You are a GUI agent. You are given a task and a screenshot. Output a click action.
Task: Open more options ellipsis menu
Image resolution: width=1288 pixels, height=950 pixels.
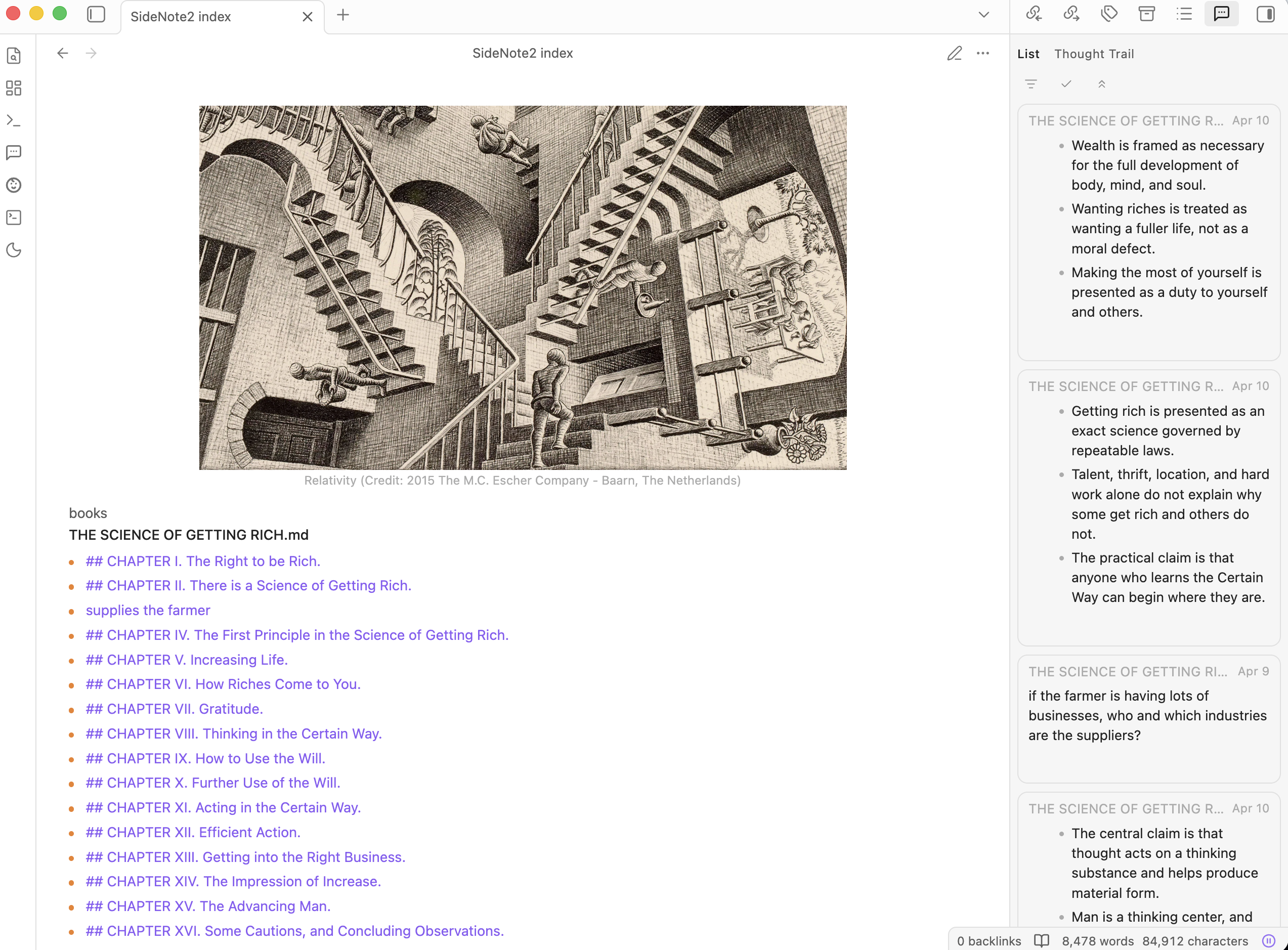983,54
